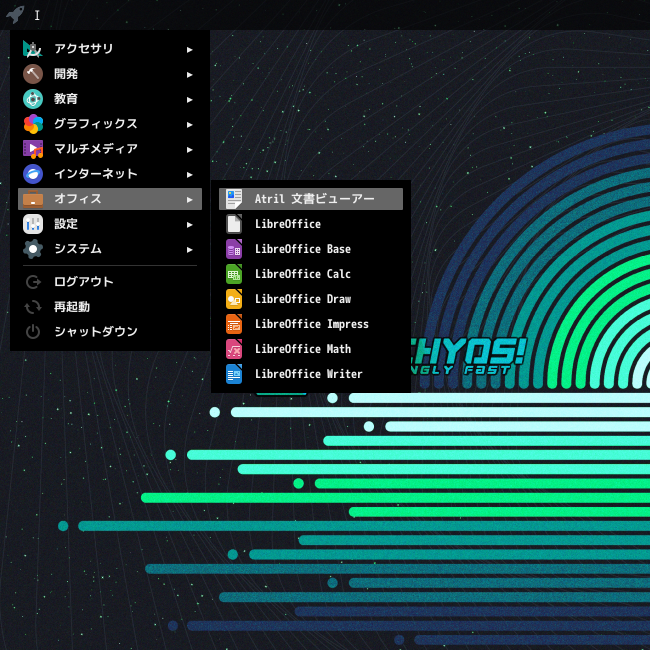Launch LibreOffice Math
This screenshot has height=650, width=650.
pyautogui.click(x=311, y=349)
